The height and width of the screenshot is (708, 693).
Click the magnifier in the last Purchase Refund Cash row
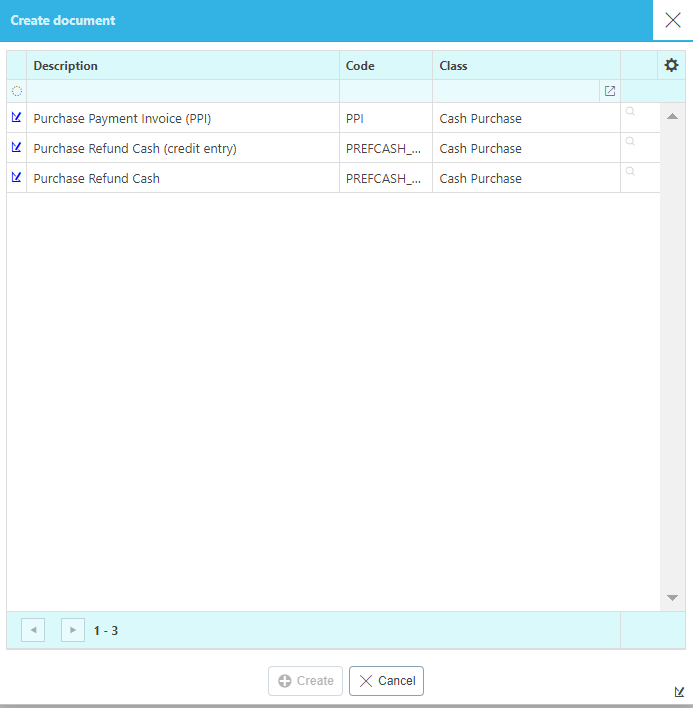(630, 172)
